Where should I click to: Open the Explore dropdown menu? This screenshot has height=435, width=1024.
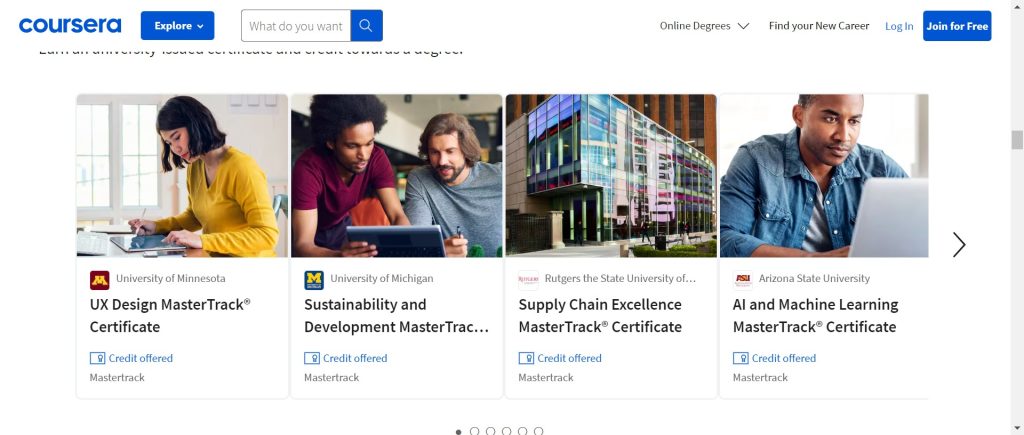click(x=177, y=26)
